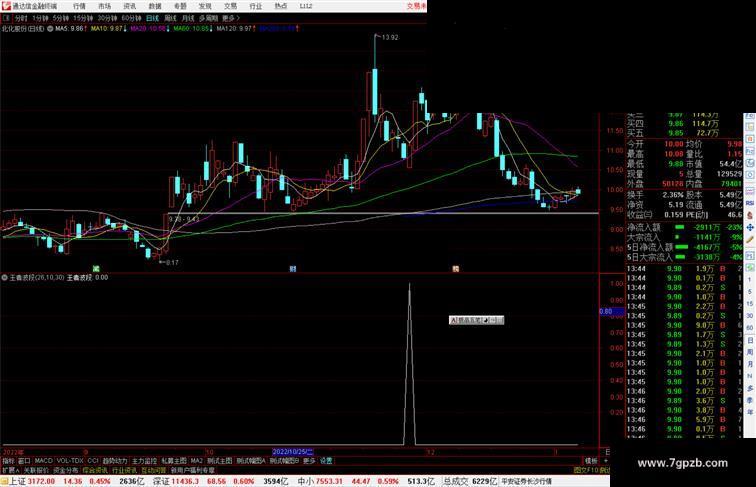Click the 8.17 low price label
Image resolution: width=756 pixels, height=487 pixels.
(171, 263)
